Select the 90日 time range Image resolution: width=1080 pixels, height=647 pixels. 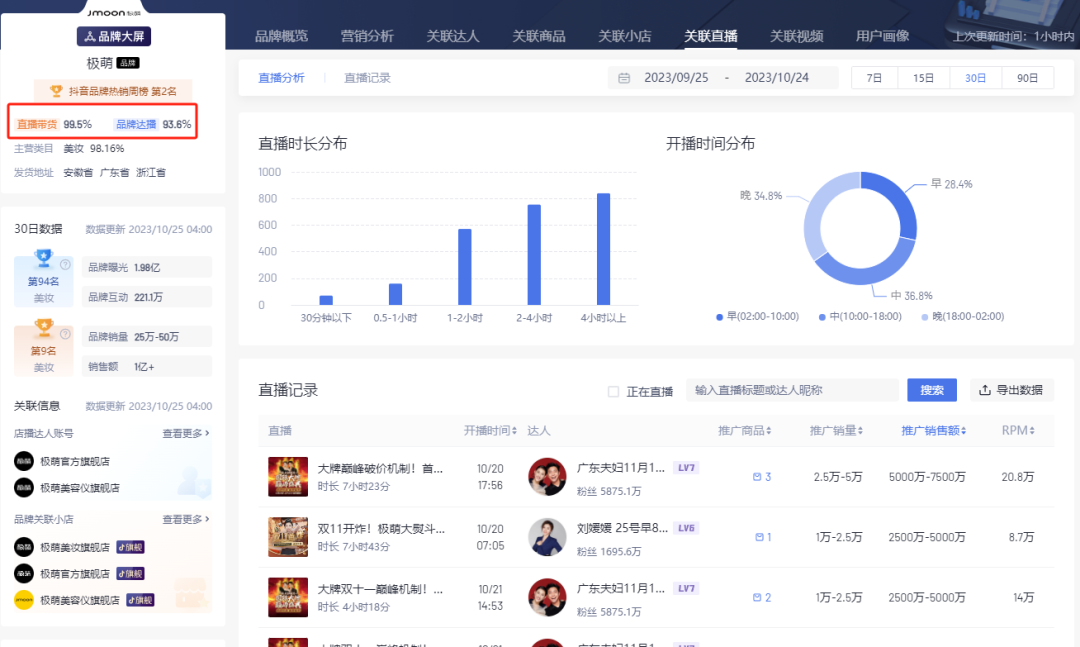click(x=1027, y=78)
